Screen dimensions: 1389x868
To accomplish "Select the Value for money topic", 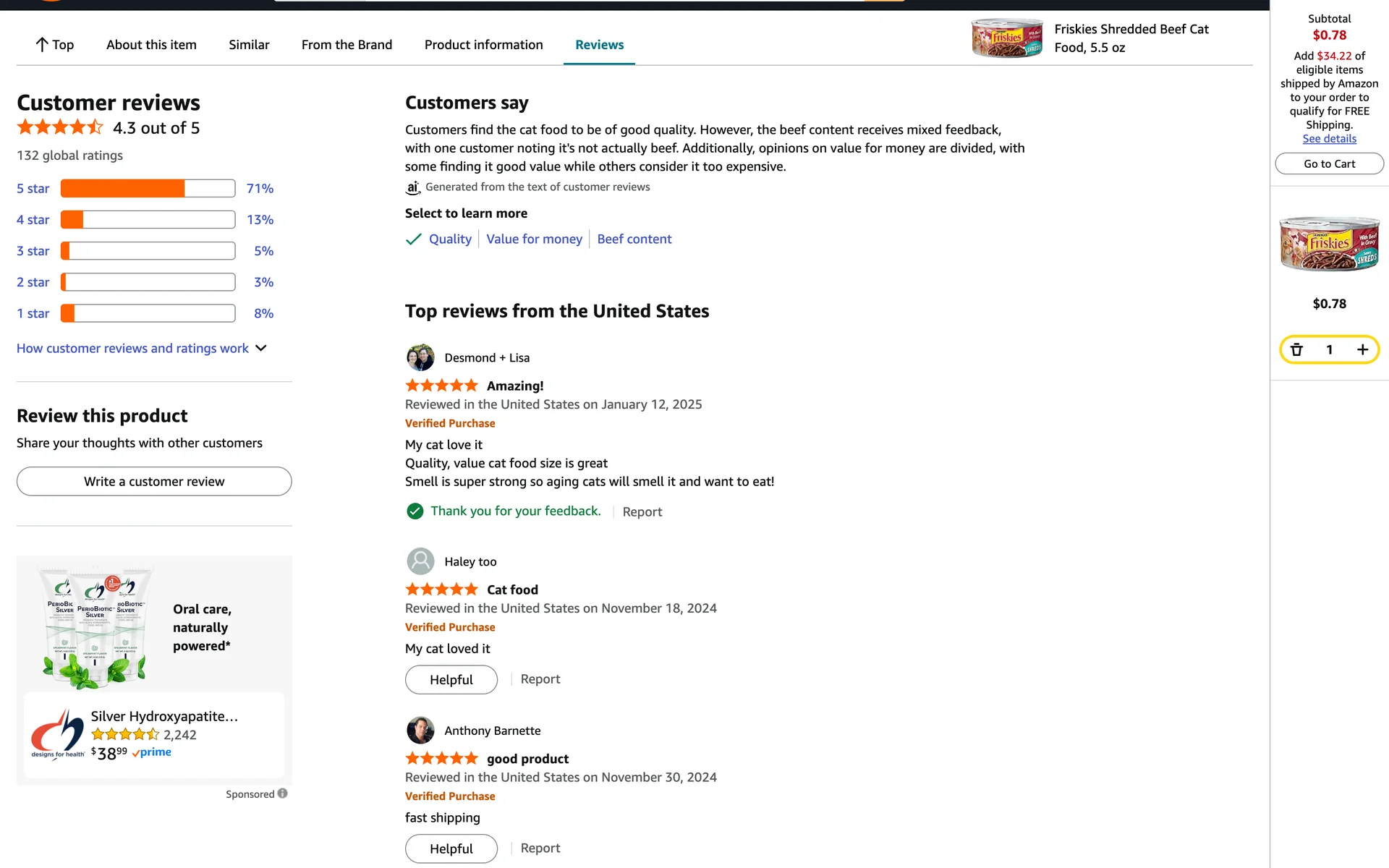I will pyautogui.click(x=534, y=239).
